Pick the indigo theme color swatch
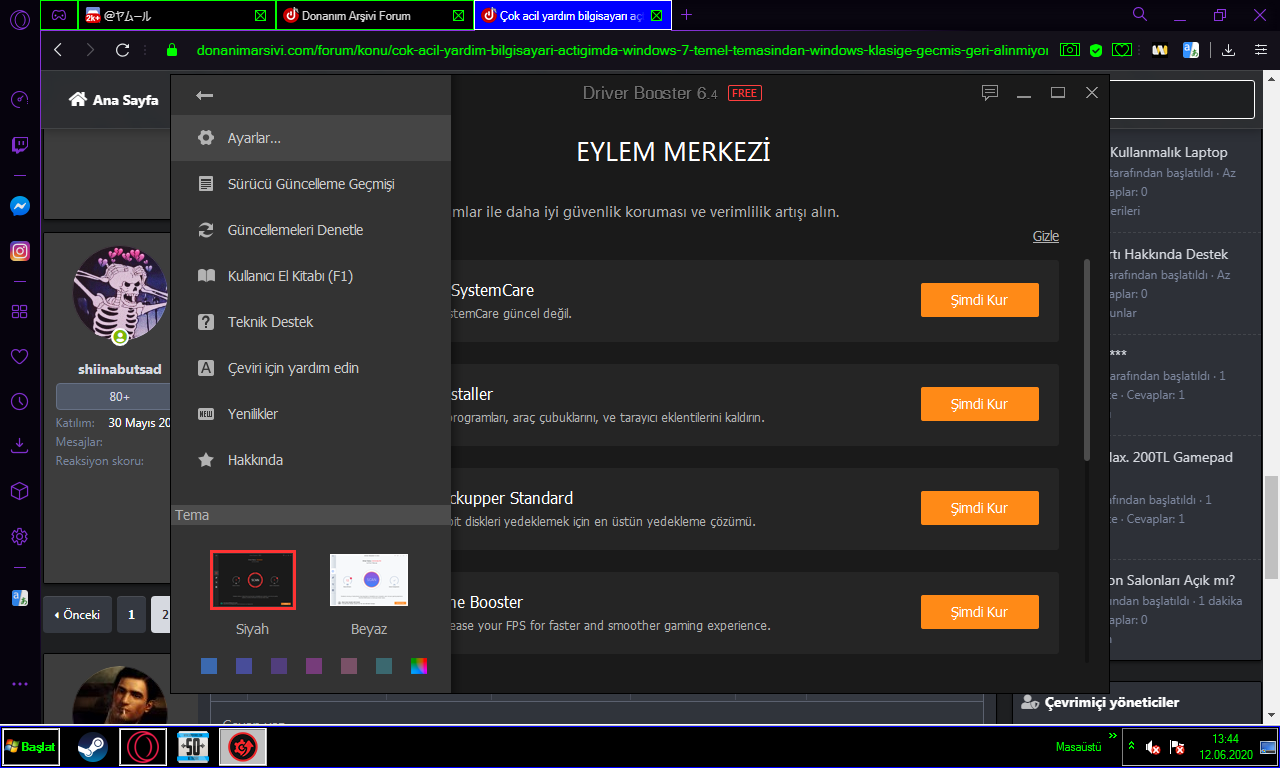The width and height of the screenshot is (1280, 768). (x=244, y=666)
